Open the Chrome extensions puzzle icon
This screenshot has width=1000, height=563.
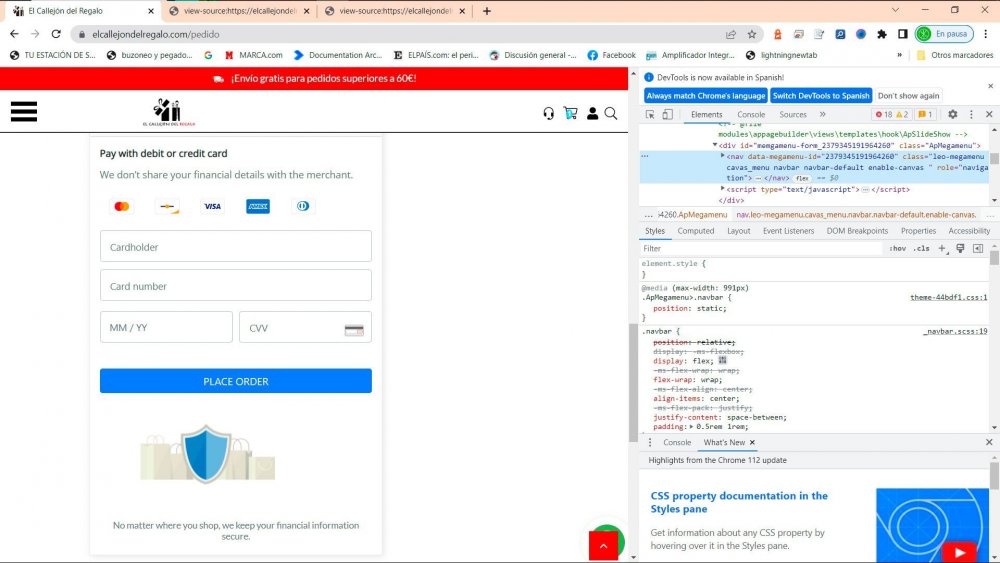(881, 34)
